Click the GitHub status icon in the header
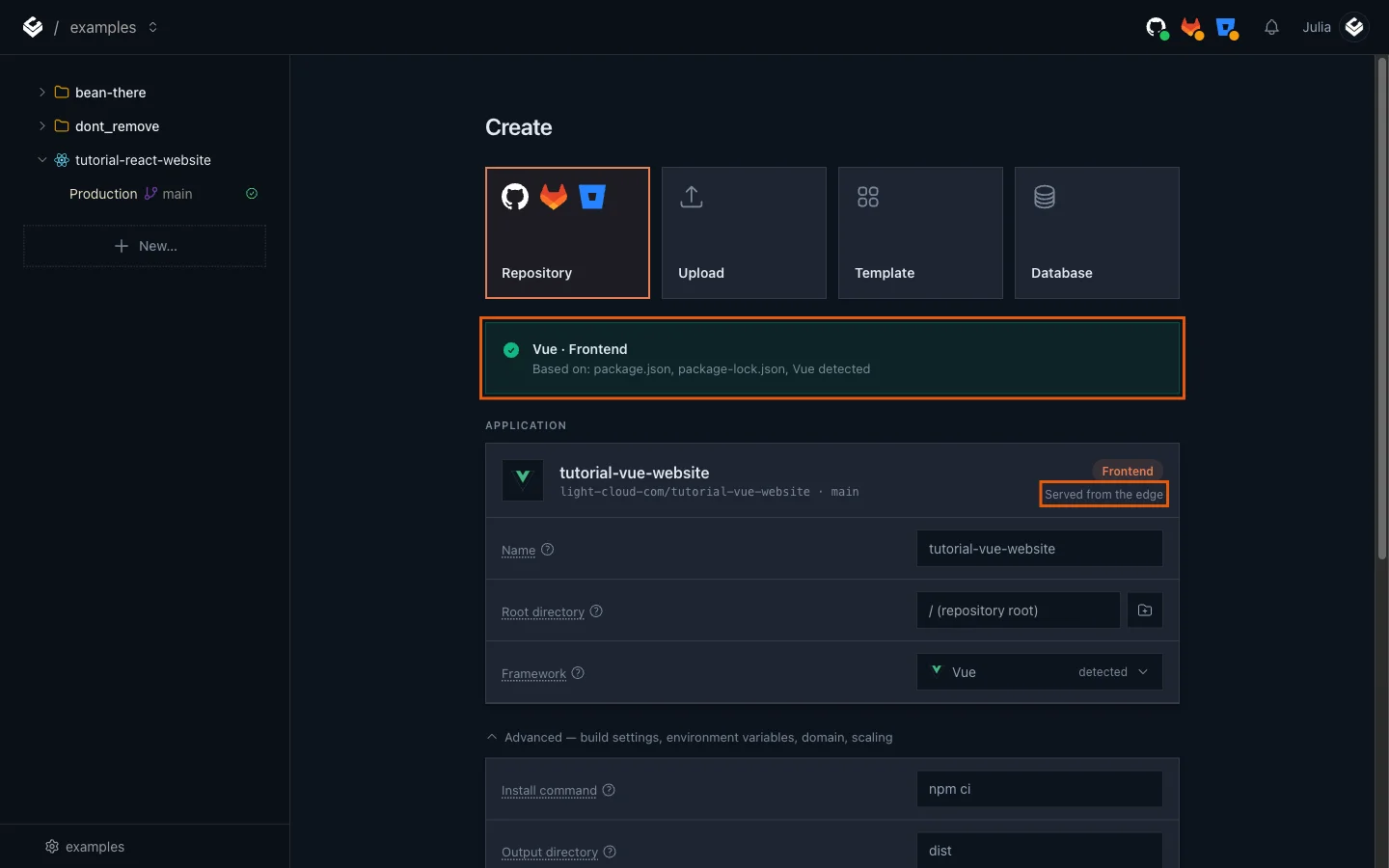1389x868 pixels. 1157,28
